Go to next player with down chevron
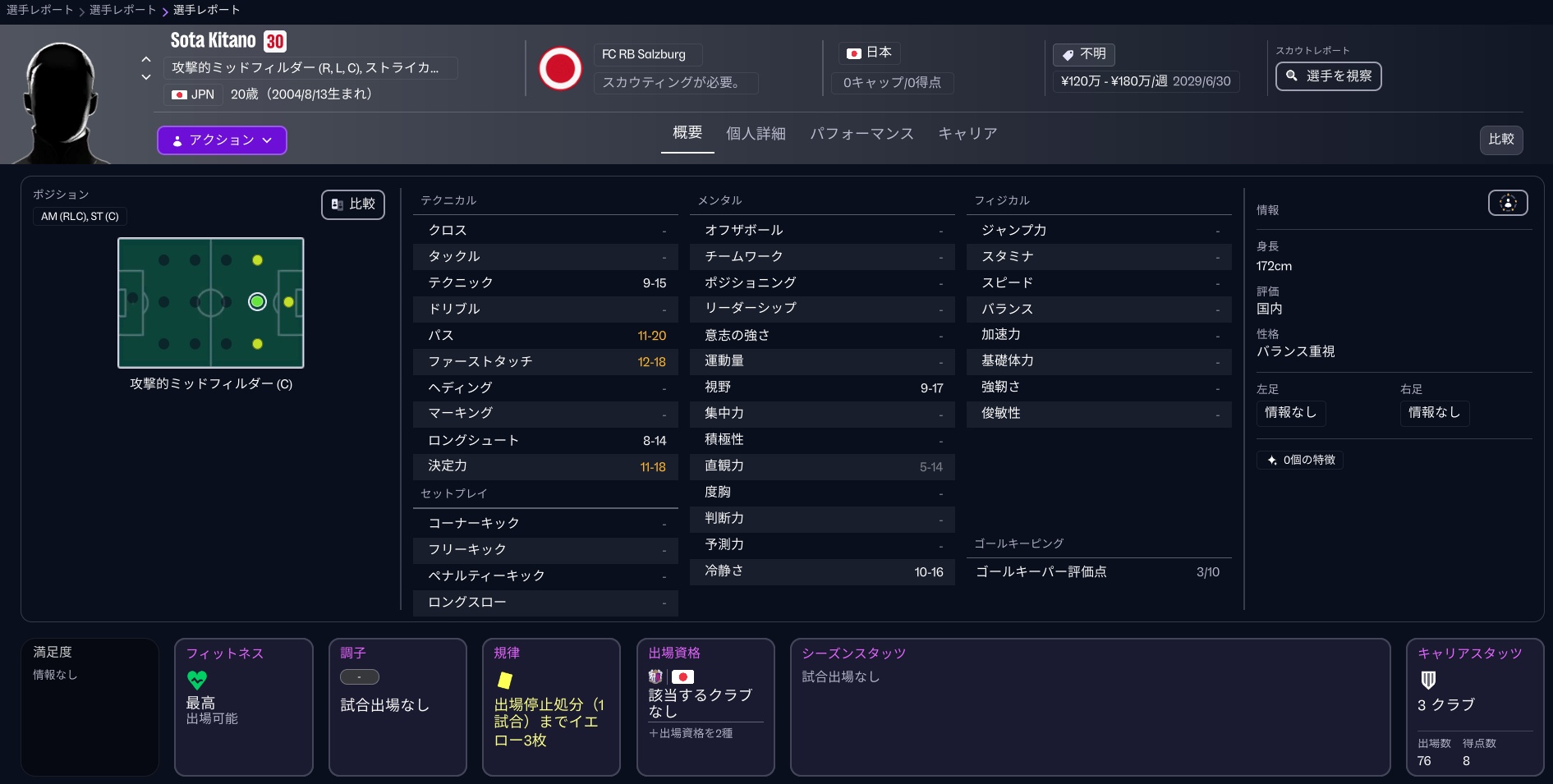This screenshot has width=1553, height=784. [x=146, y=77]
